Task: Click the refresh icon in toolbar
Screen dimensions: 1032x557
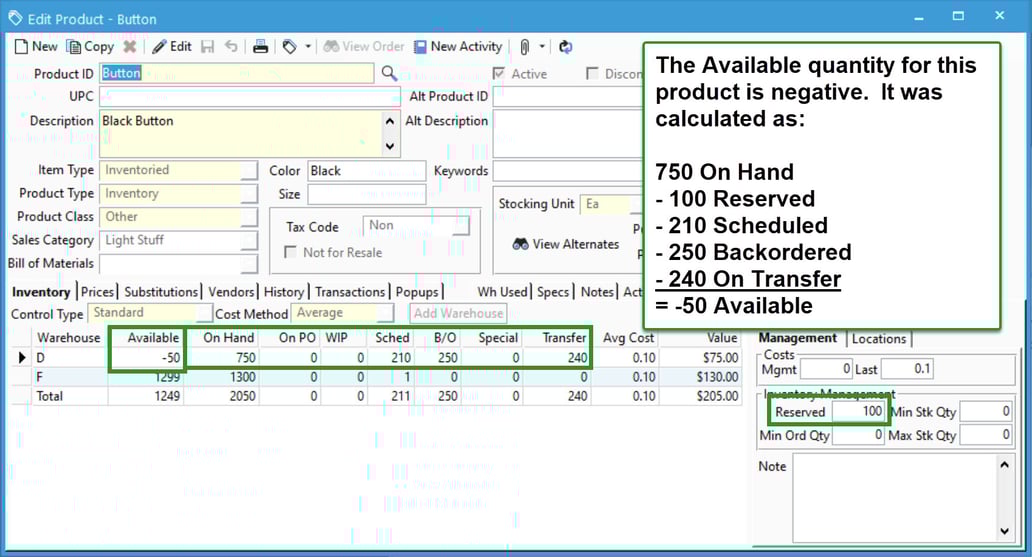Action: (x=565, y=46)
